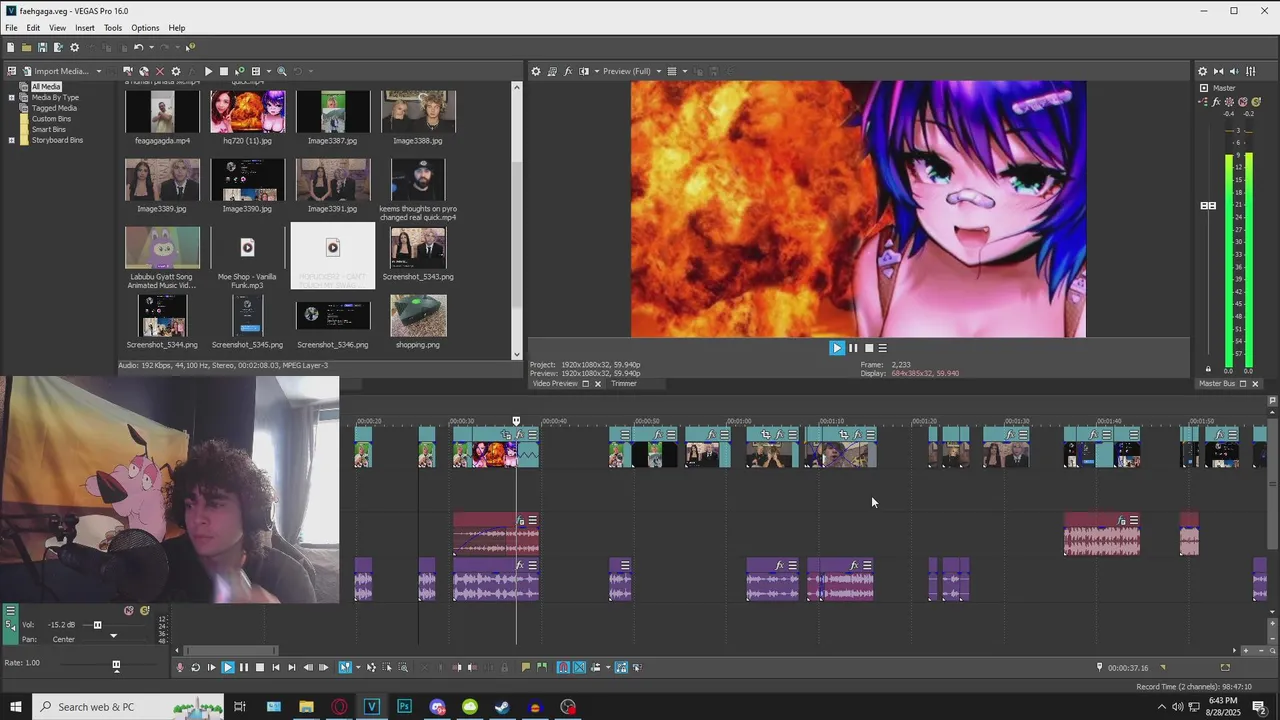This screenshot has width=1280, height=720.
Task: Toggle the lock fader channels icon in Master
Action: click(x=1208, y=369)
